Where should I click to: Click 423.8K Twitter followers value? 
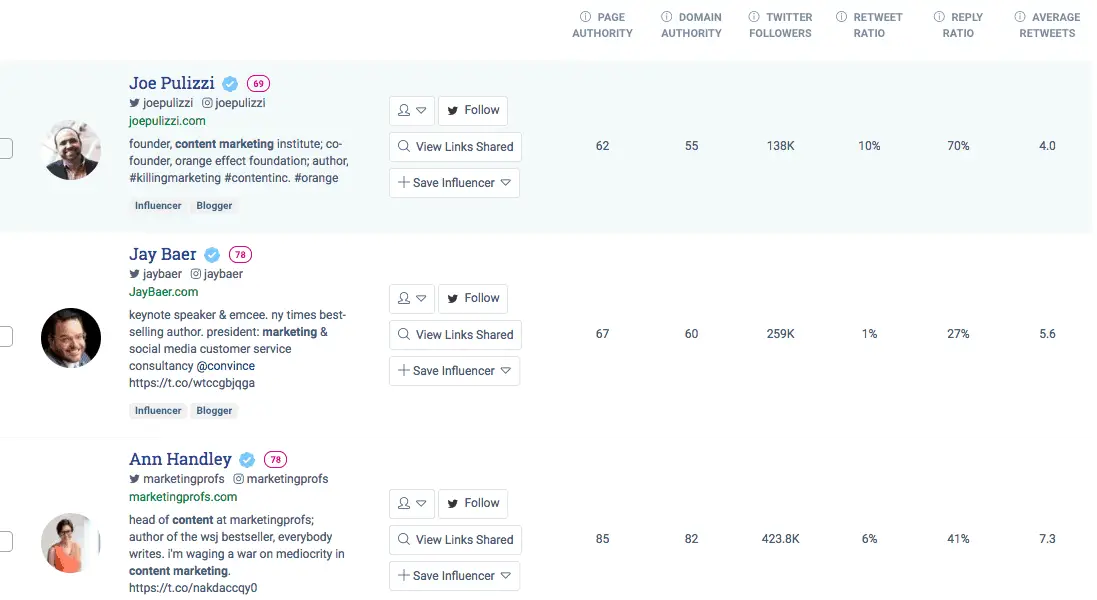780,539
